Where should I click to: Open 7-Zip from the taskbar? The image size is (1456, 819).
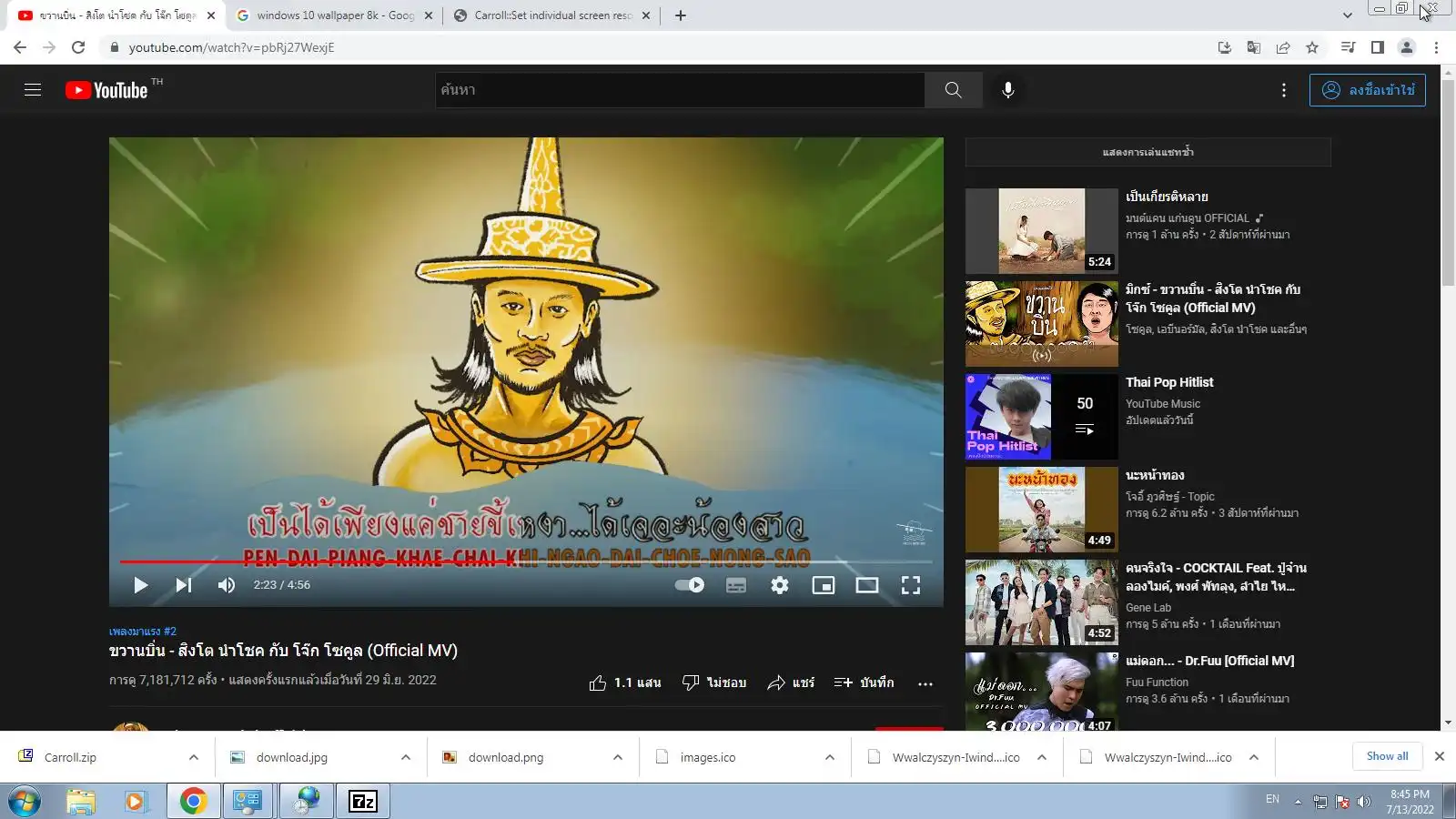point(363,802)
